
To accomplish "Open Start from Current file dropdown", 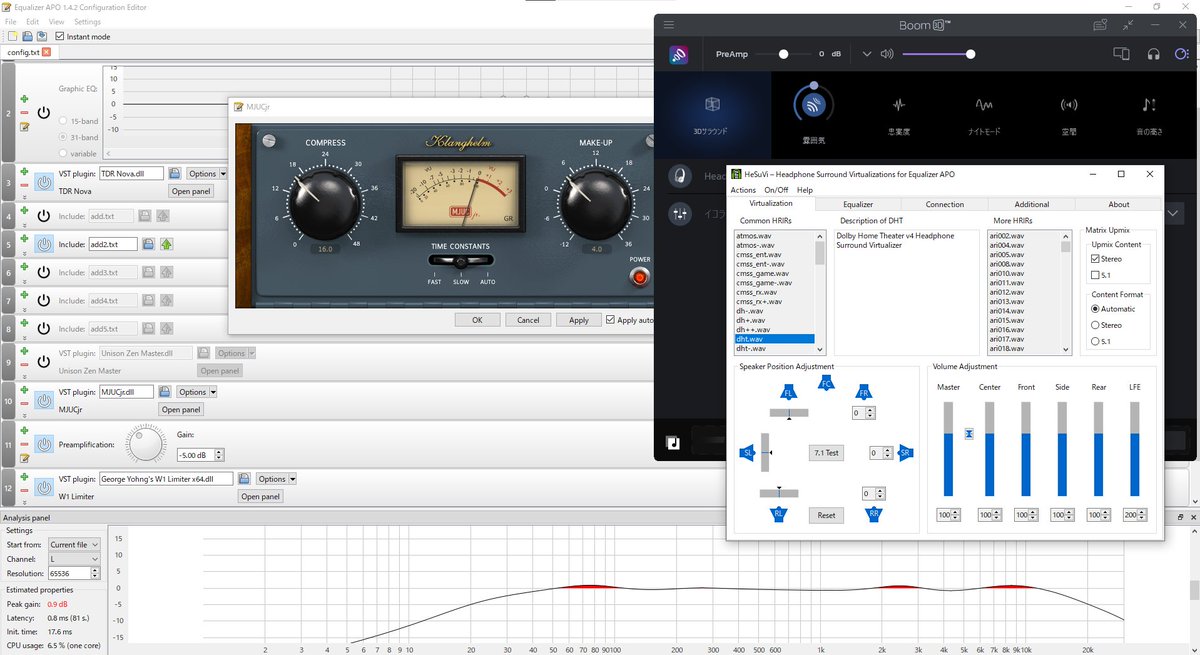I will pos(75,545).
